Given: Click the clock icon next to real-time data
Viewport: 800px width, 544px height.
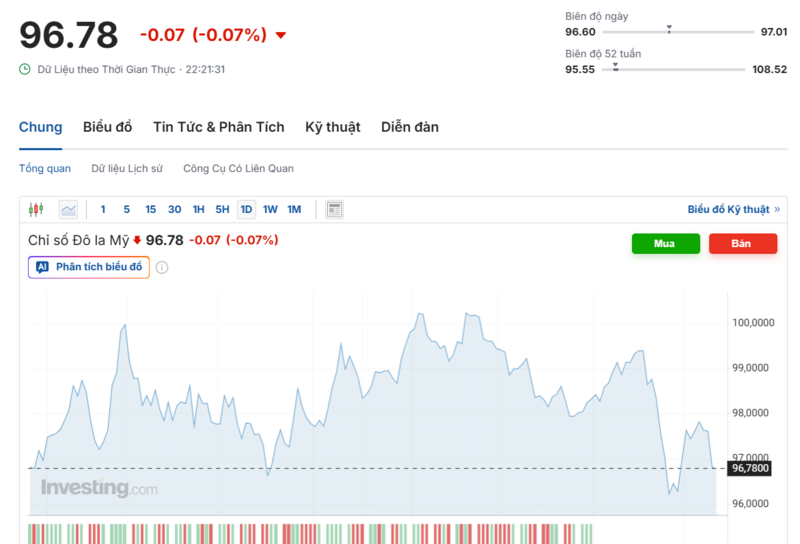Looking at the screenshot, I should coord(25,69).
